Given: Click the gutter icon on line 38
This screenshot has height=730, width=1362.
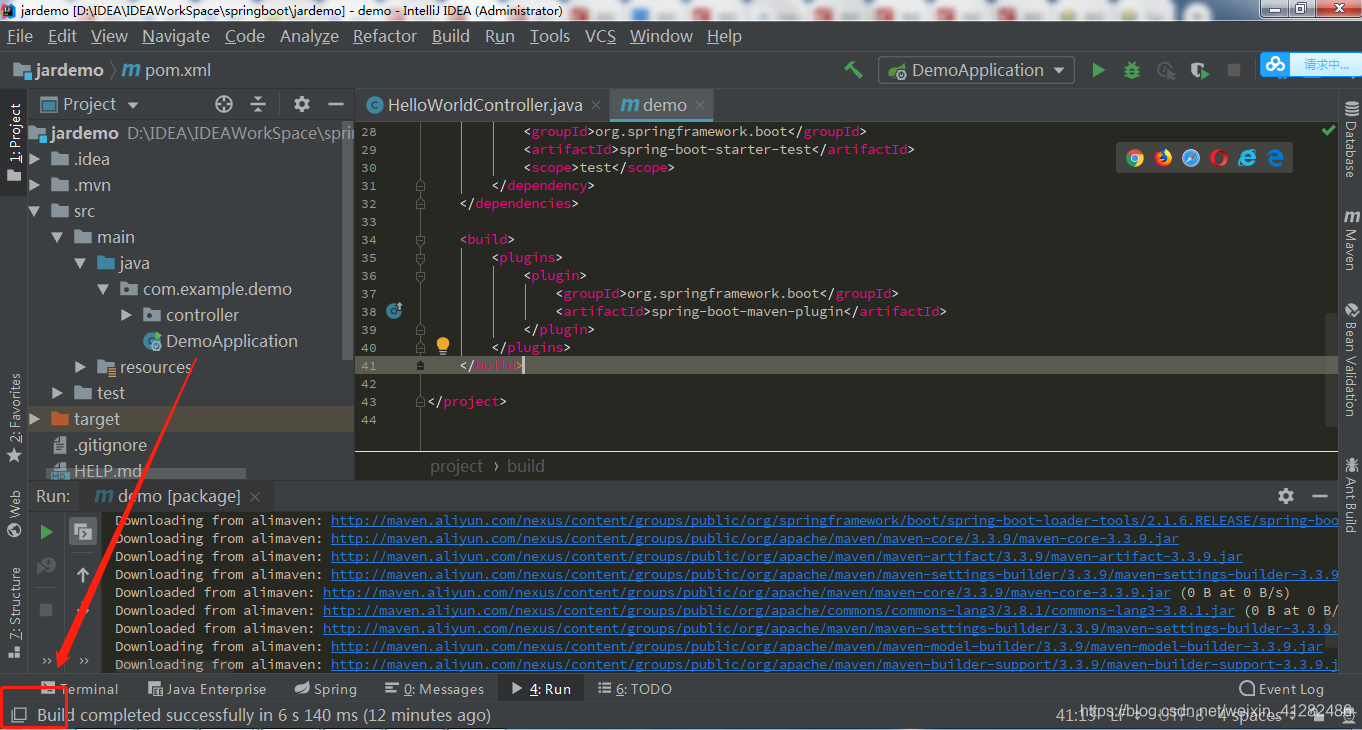Looking at the screenshot, I should click(x=393, y=310).
